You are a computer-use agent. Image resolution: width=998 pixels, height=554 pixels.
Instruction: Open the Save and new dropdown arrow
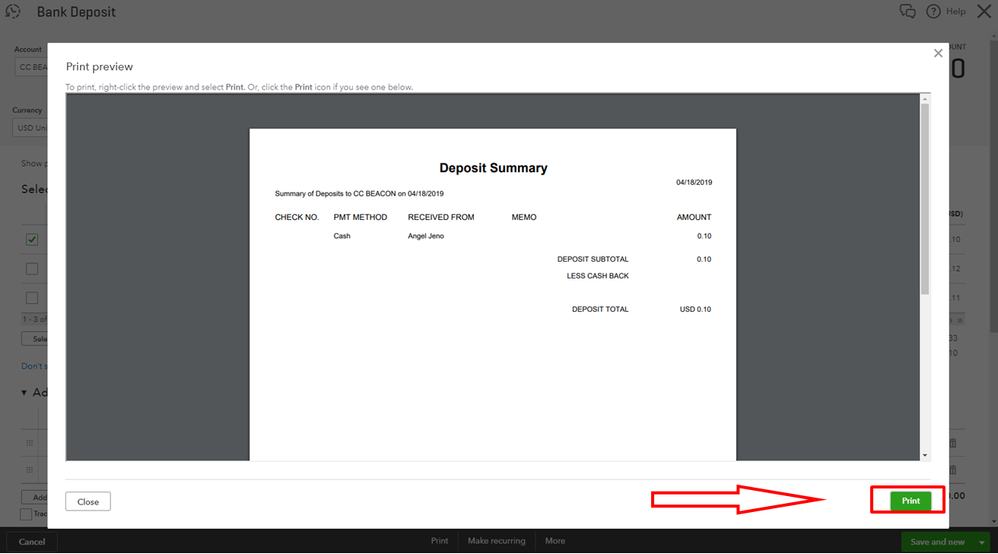point(982,542)
